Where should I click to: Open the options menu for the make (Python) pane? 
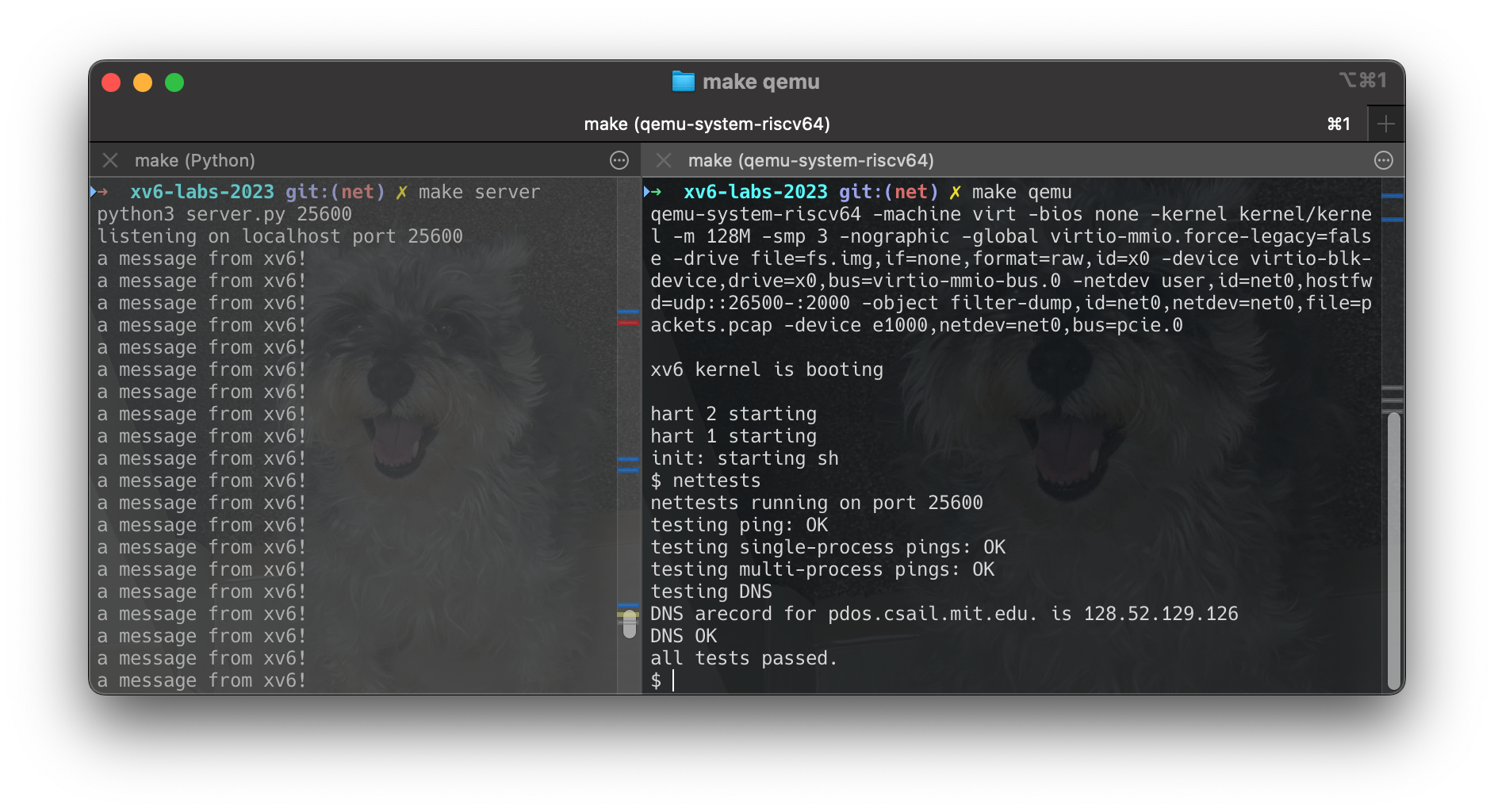[x=618, y=160]
